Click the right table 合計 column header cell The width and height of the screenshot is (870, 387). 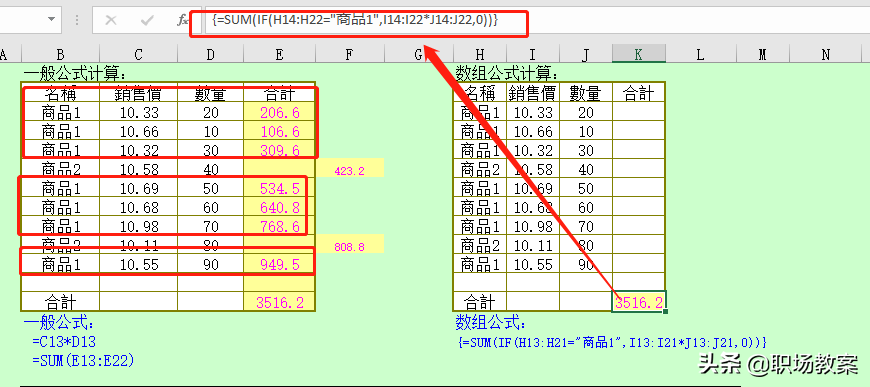639,93
